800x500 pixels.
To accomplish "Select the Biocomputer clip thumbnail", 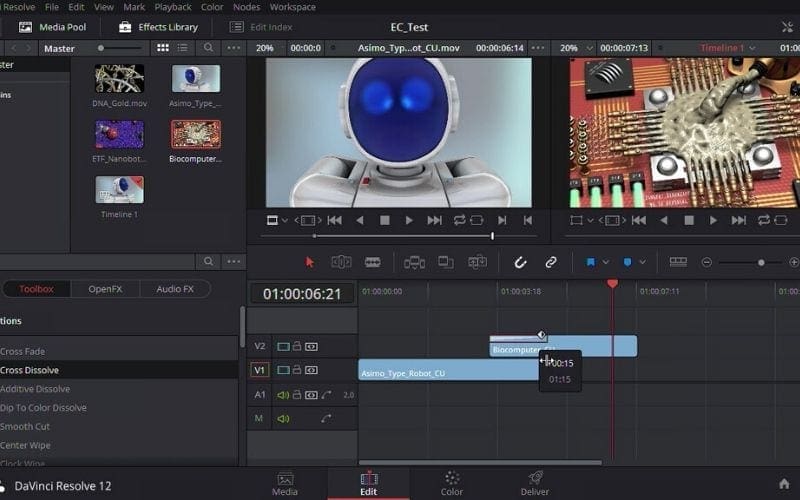I will click(196, 134).
